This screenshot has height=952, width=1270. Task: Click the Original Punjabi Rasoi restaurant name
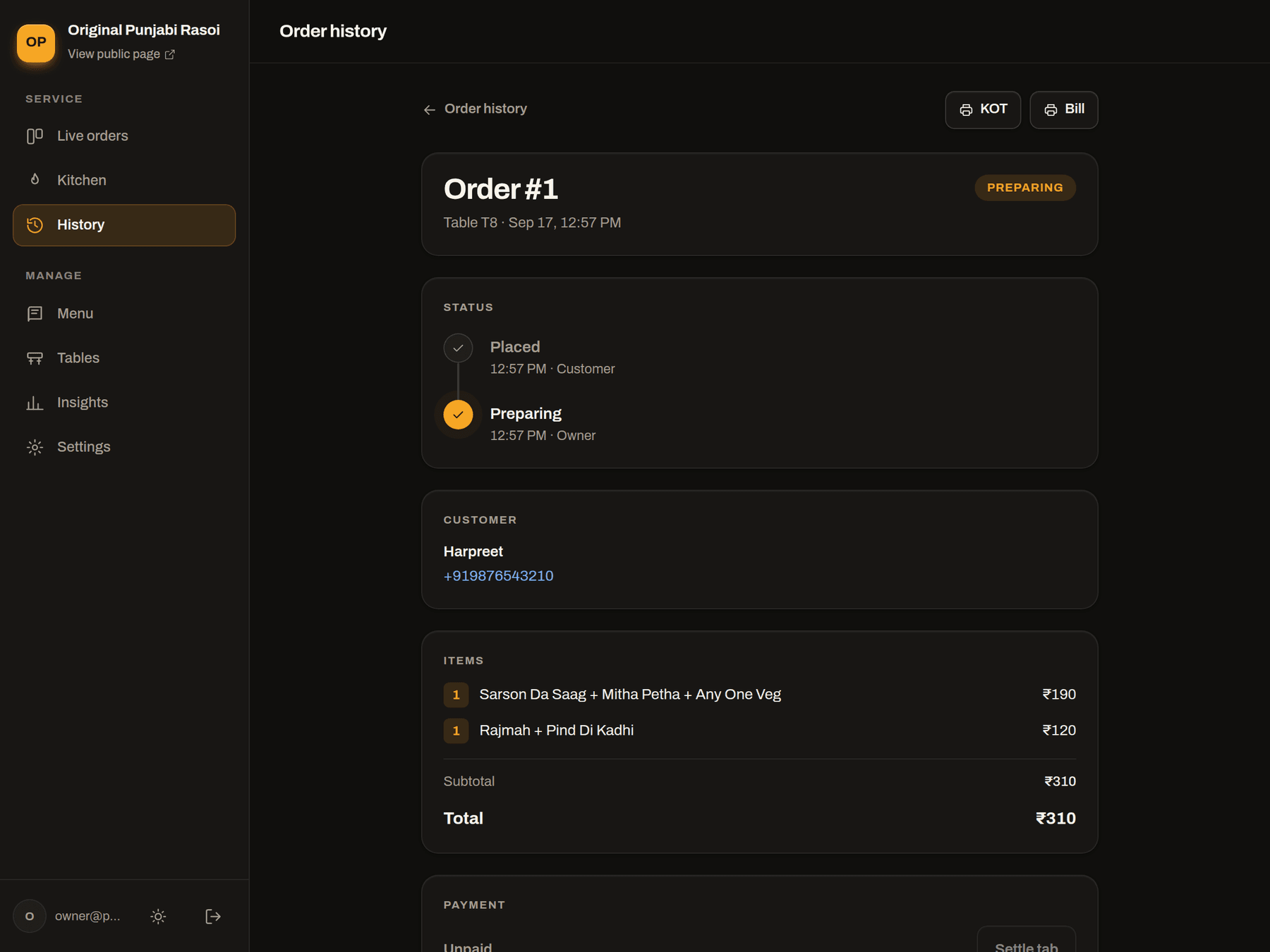click(144, 30)
